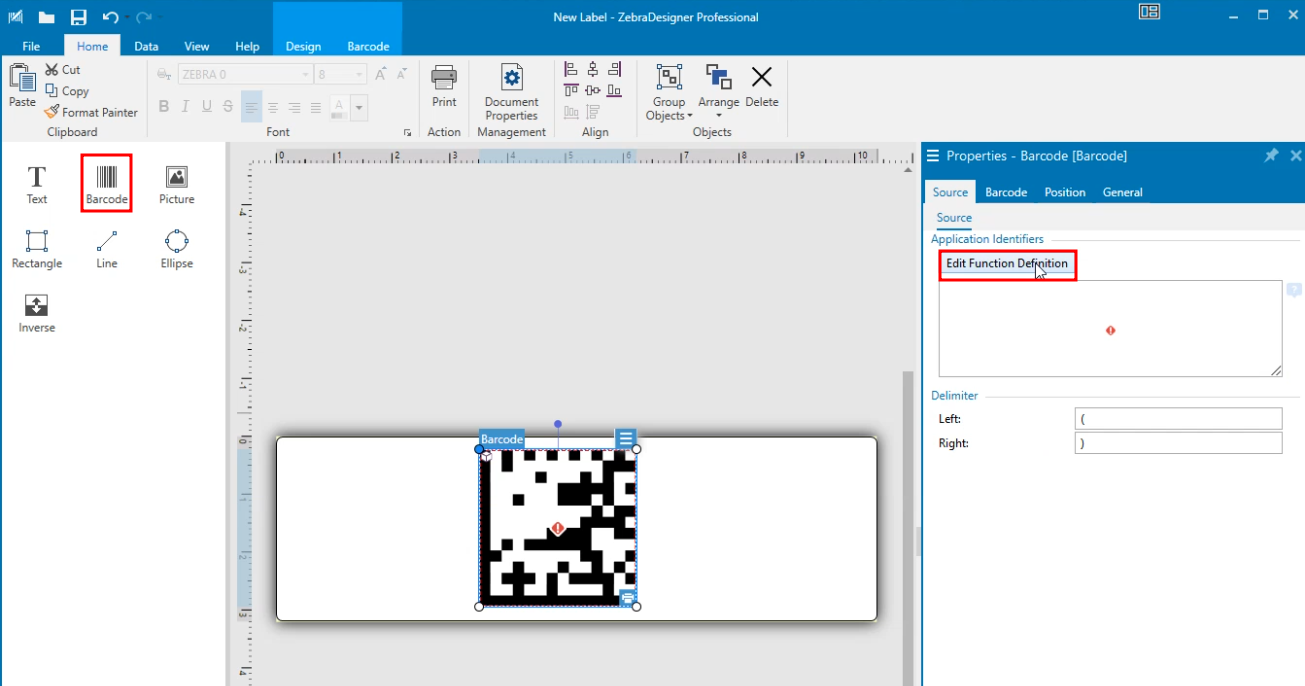Screen dimensions: 1305x686
Task: Choose the Picture tool
Action: [x=176, y=183]
